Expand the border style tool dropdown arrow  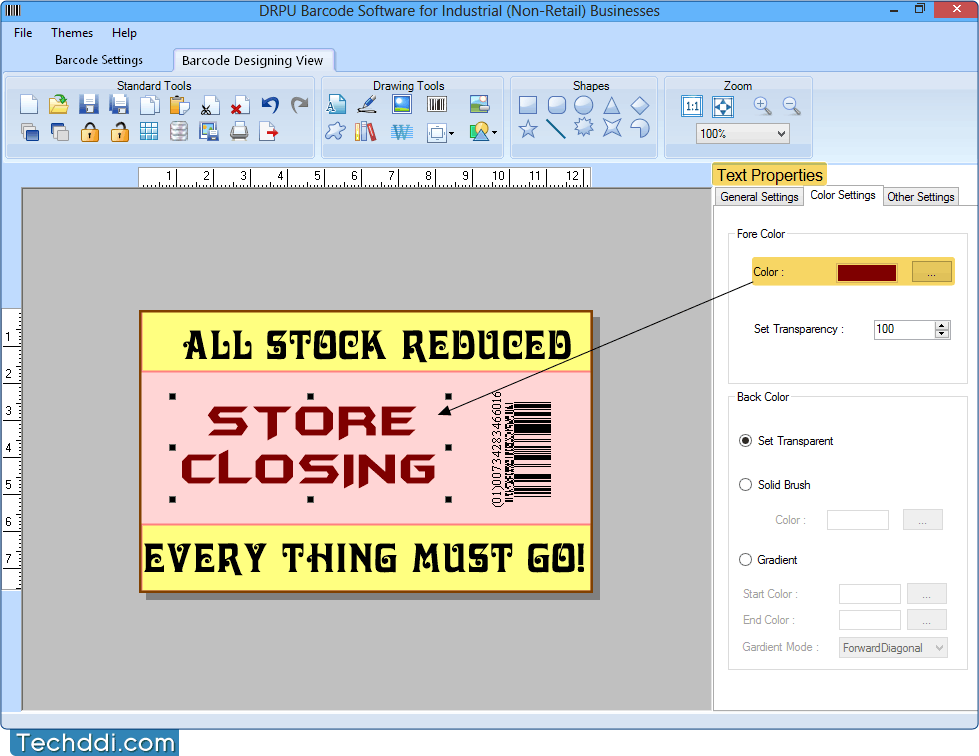tap(451, 132)
